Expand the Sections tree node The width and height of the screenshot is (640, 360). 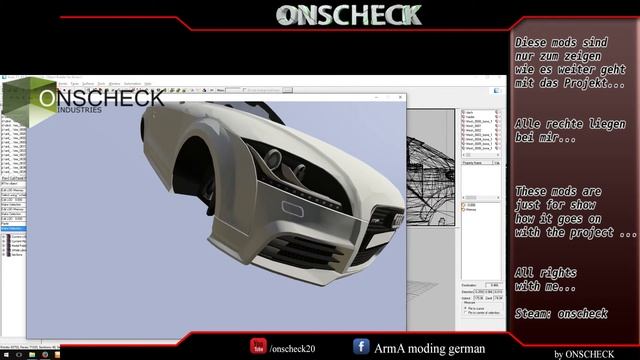[x=3, y=254]
